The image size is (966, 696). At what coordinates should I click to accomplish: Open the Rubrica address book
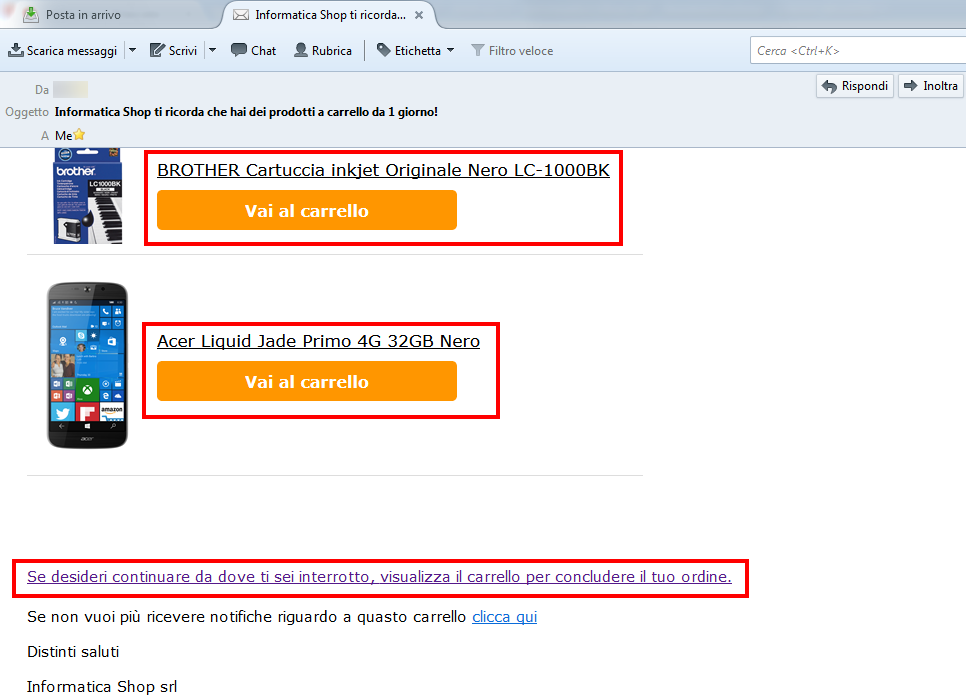(323, 51)
